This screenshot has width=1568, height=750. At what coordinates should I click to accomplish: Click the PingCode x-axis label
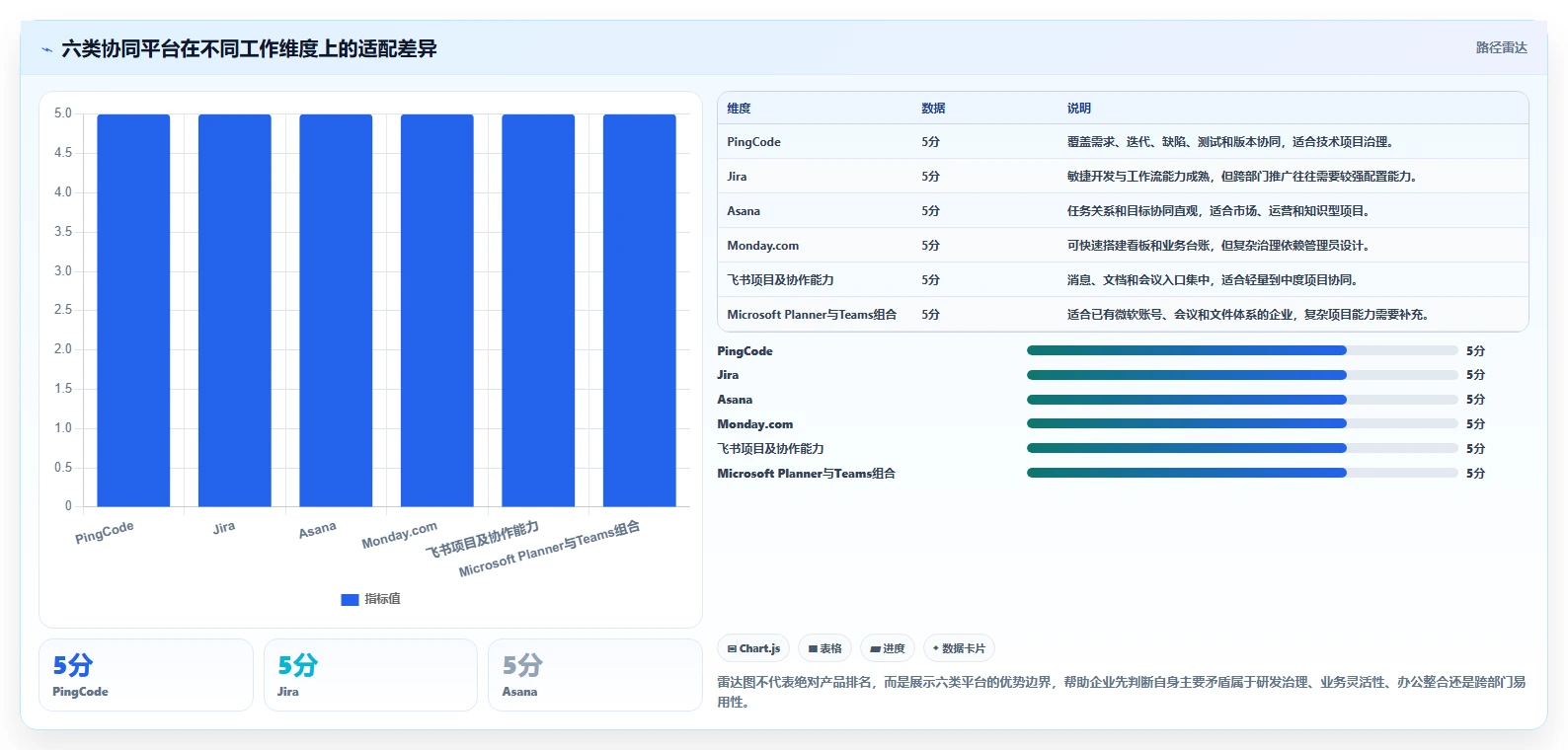tap(105, 532)
